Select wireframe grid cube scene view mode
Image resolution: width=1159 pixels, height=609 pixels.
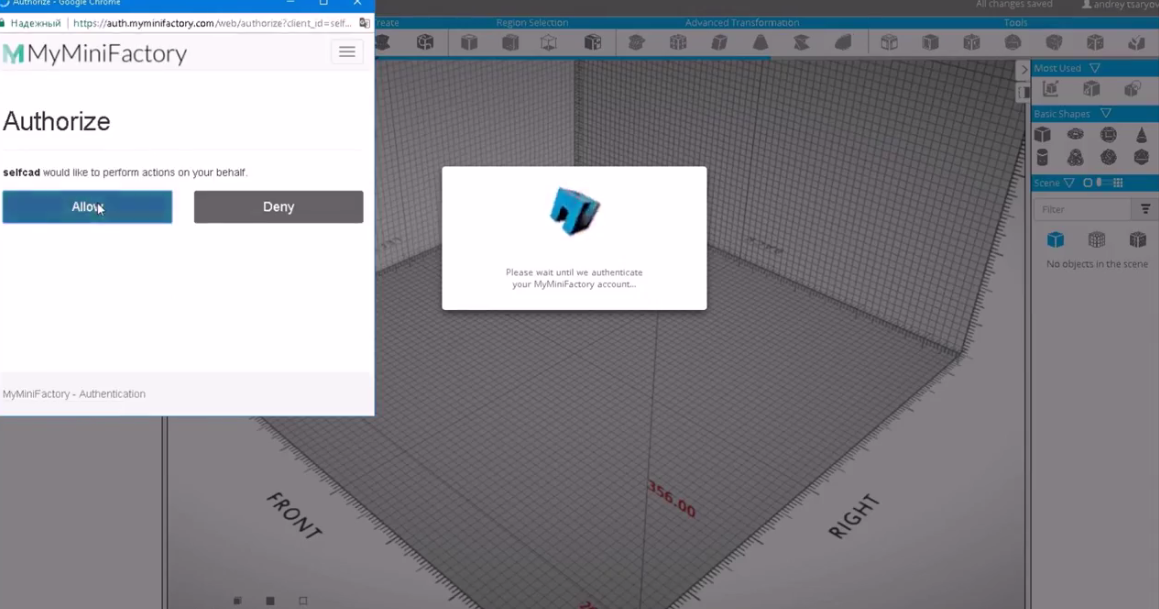click(x=1097, y=239)
